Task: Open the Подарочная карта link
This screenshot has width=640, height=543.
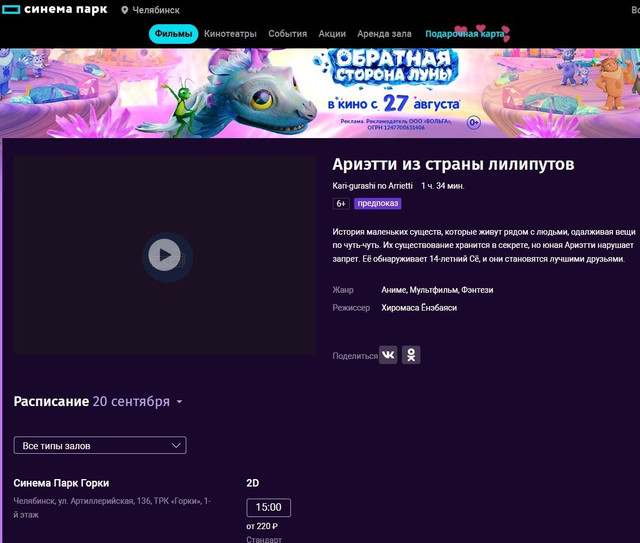Action: [x=465, y=34]
